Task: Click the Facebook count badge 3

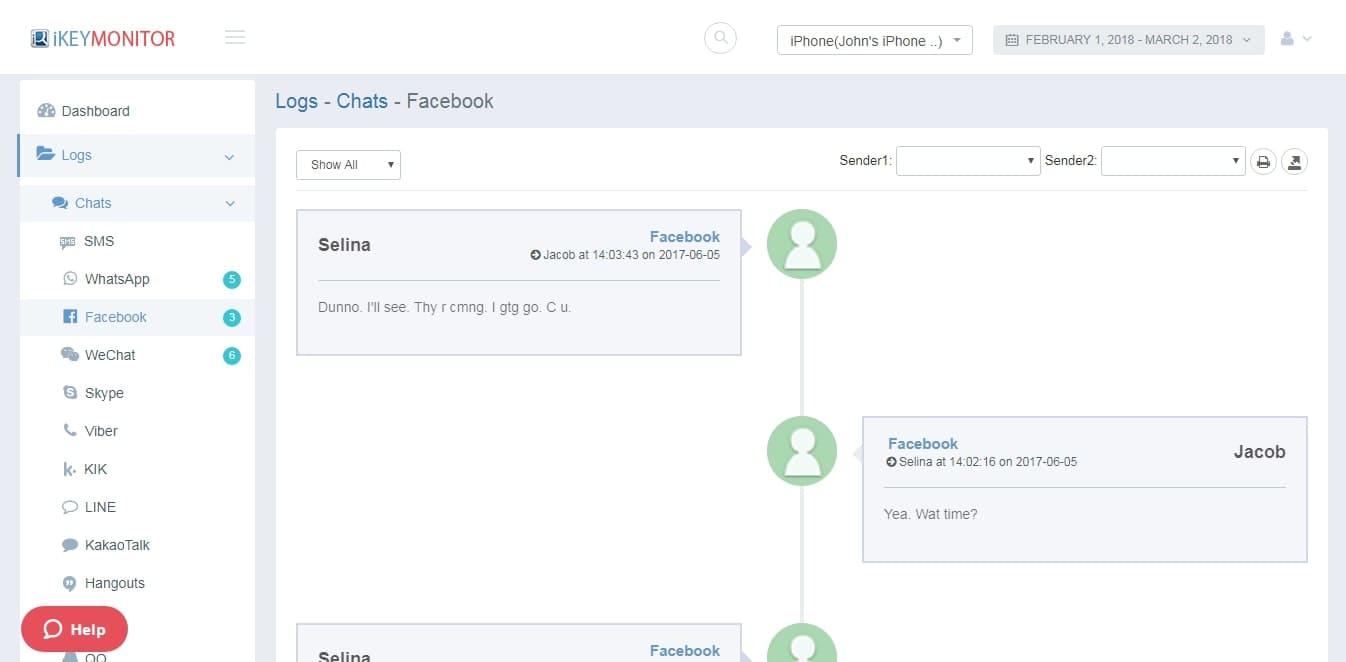Action: tap(232, 318)
